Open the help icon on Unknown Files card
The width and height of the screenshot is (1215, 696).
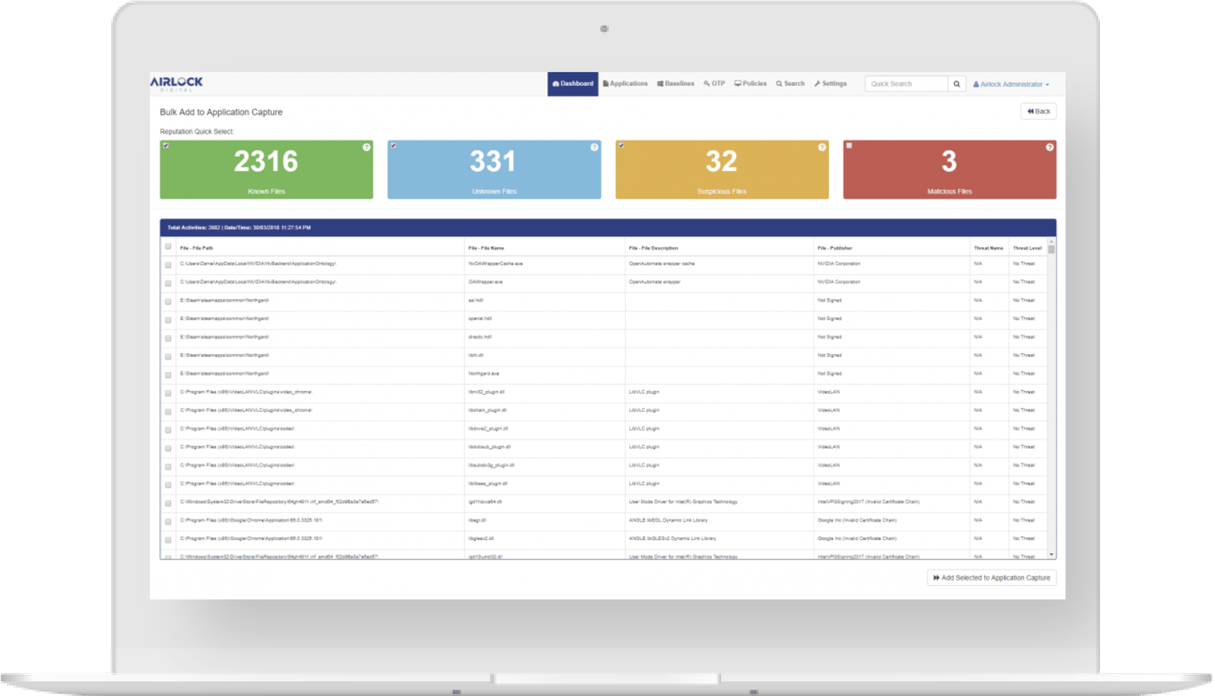coord(594,147)
